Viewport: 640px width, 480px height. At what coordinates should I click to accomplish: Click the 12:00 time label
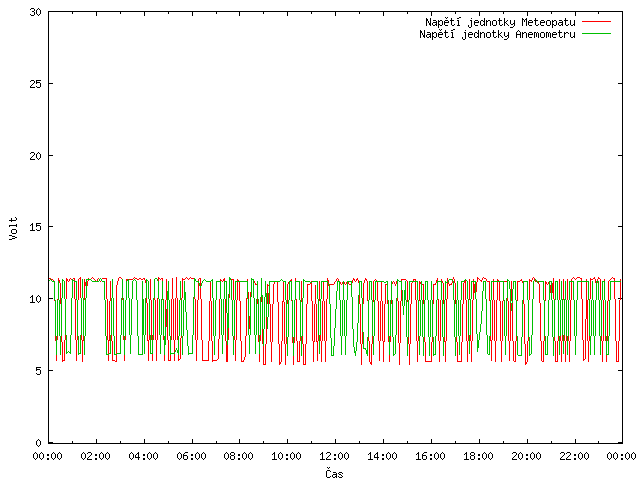pyautogui.click(x=335, y=456)
